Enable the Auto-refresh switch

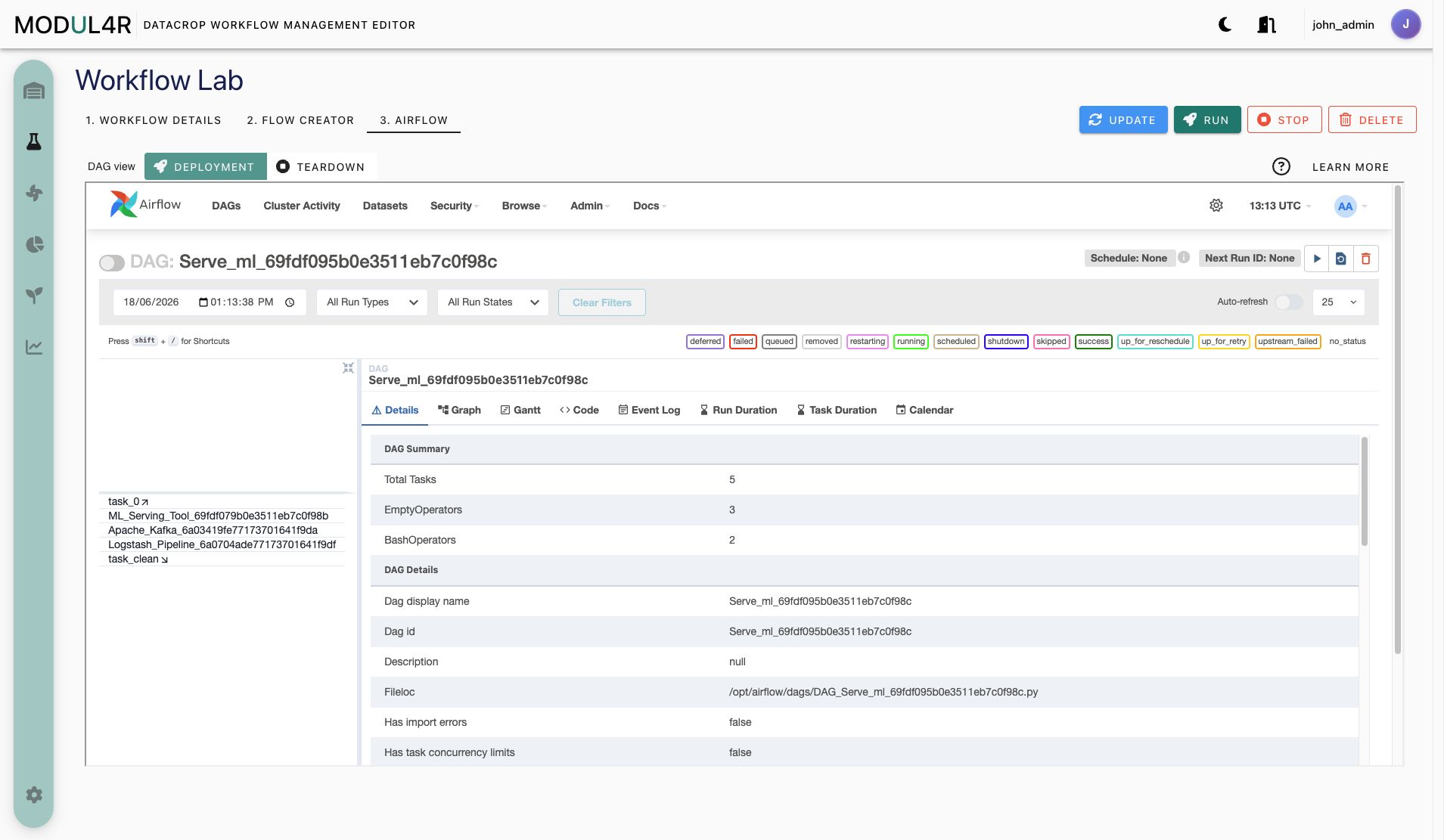point(1289,302)
